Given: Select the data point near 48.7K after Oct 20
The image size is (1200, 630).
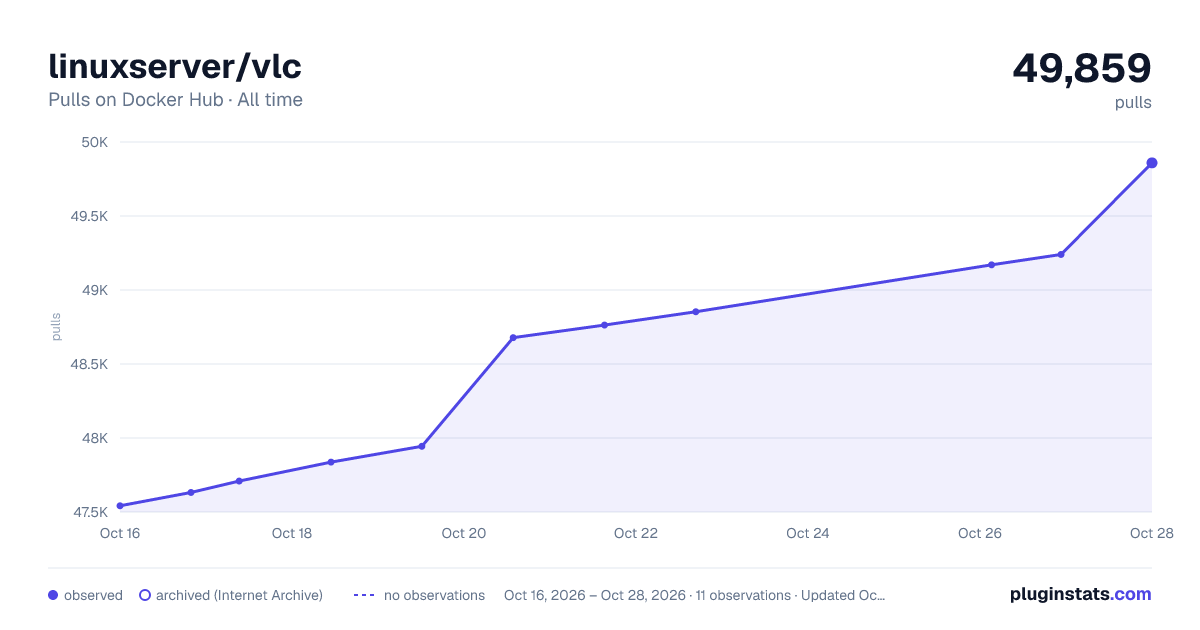Looking at the screenshot, I should [513, 338].
